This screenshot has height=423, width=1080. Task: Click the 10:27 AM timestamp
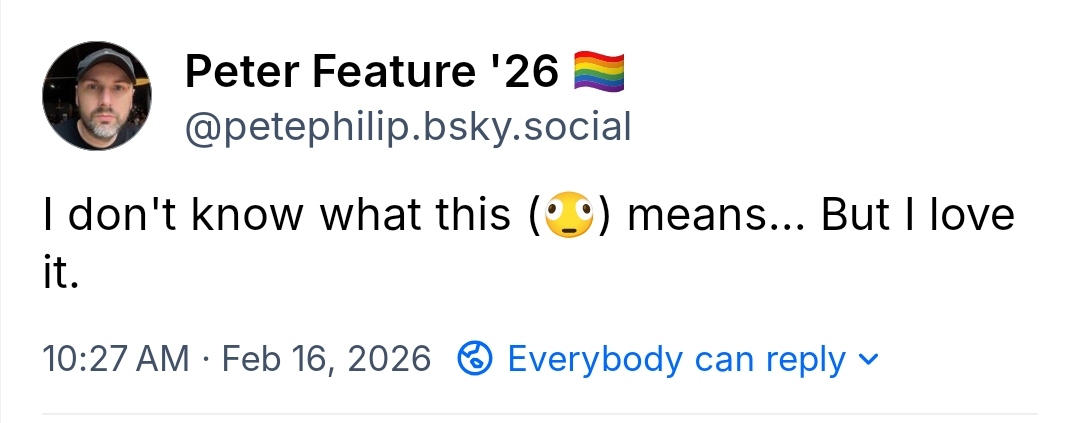tap(115, 358)
